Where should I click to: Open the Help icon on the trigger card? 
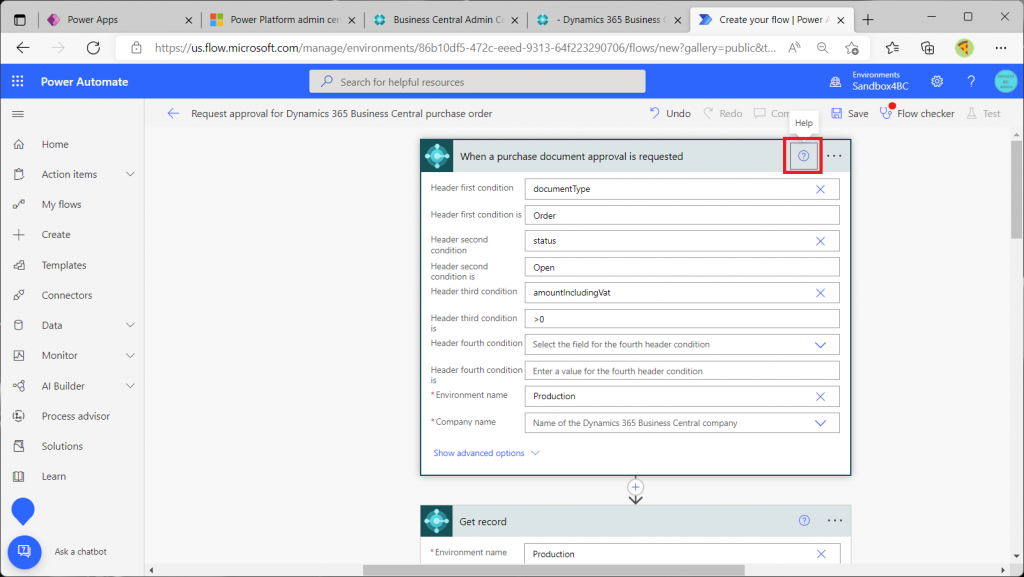(803, 156)
